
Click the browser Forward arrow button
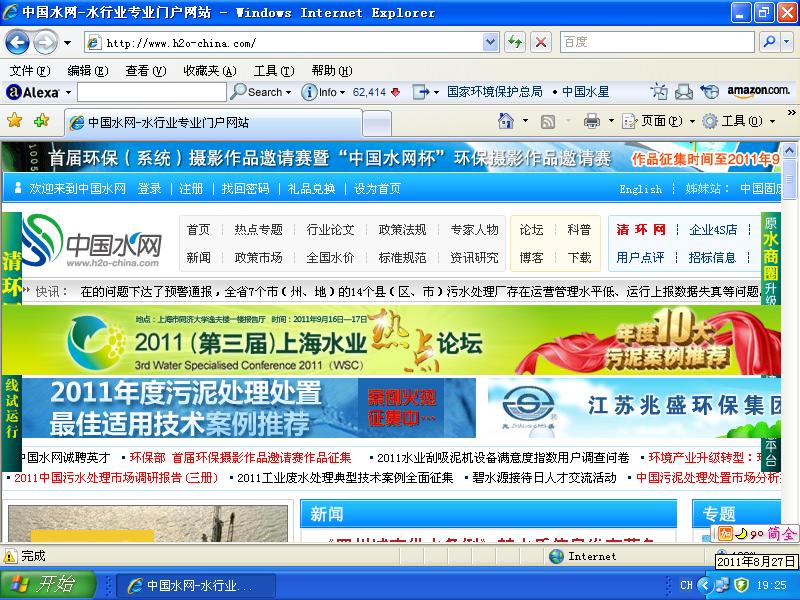(x=45, y=42)
